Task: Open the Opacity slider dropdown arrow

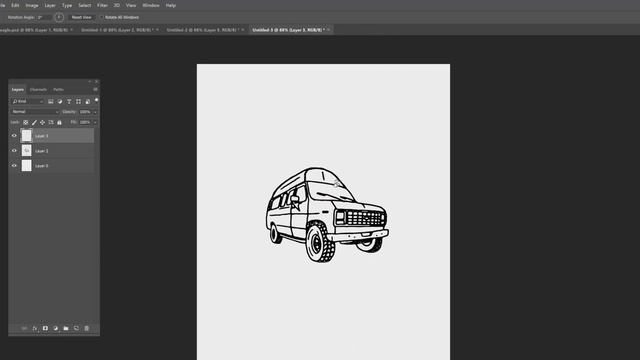Action: [x=95, y=112]
